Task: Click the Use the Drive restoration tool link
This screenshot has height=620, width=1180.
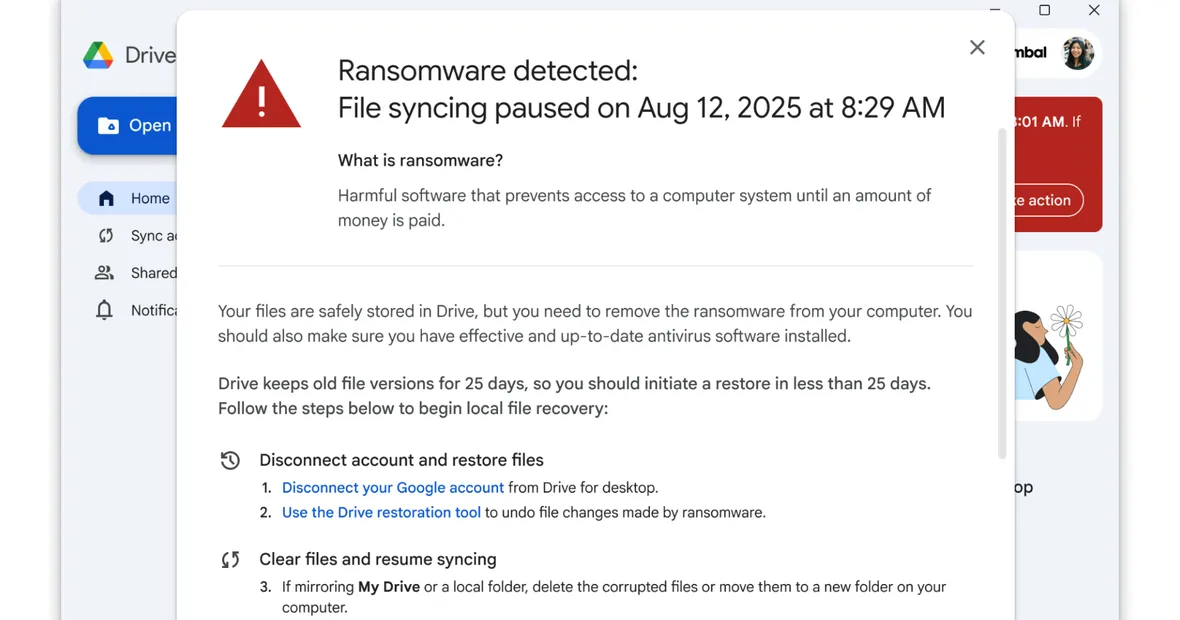Action: click(x=381, y=512)
